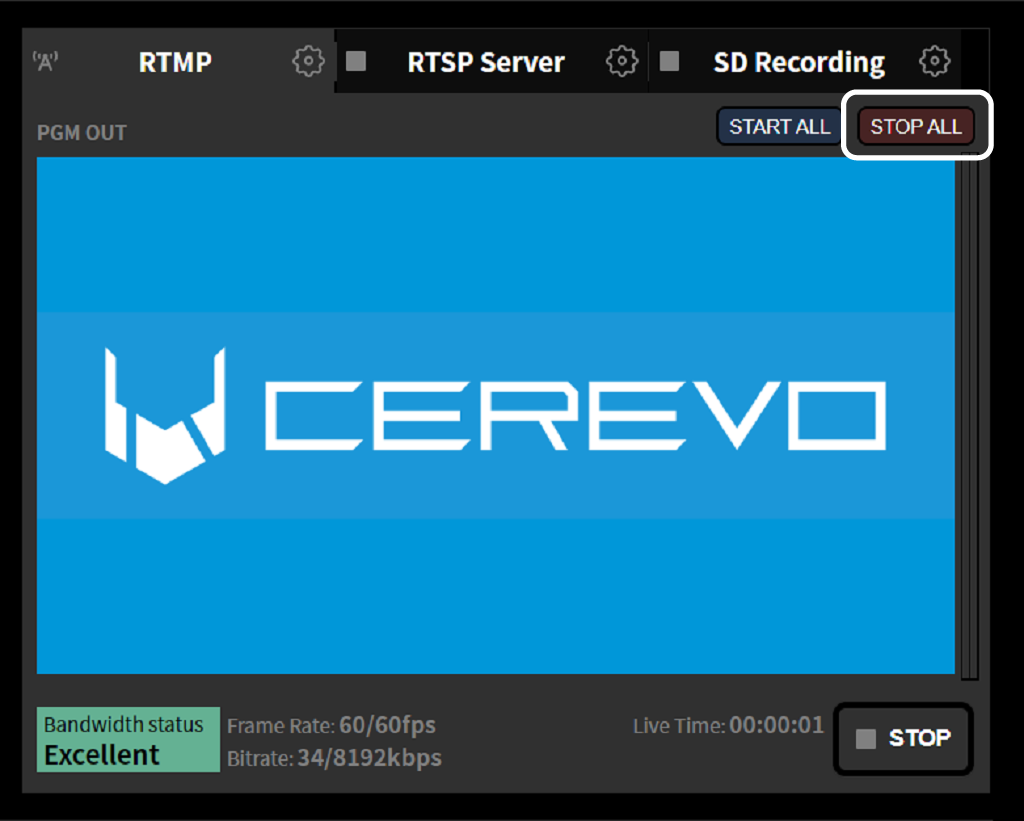Screen dimensions: 1024x821
Task: Stop the RTMP stream with STOP button
Action: pos(903,739)
